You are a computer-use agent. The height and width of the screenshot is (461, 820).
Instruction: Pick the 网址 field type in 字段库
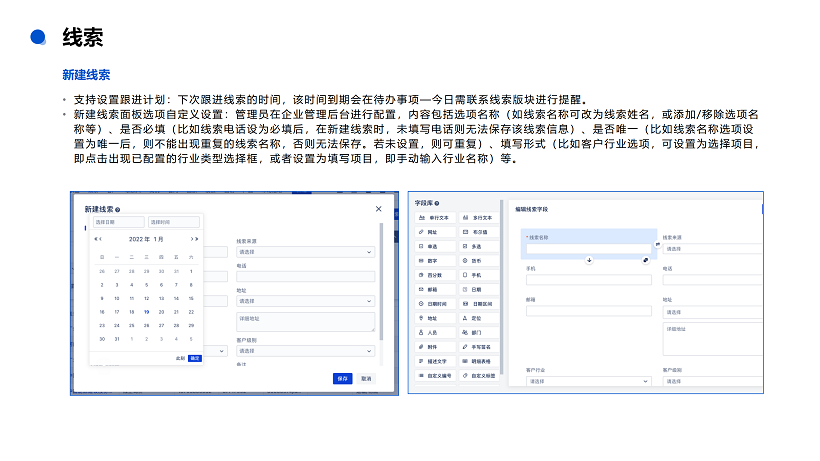click(x=435, y=232)
